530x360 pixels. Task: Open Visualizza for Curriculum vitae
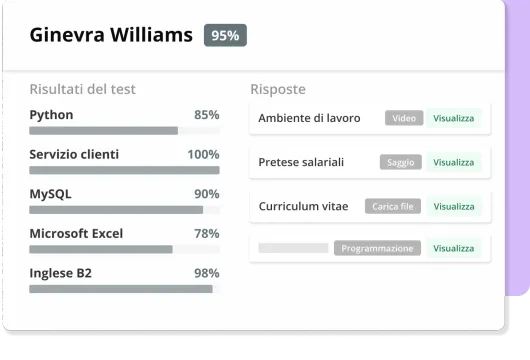click(454, 206)
